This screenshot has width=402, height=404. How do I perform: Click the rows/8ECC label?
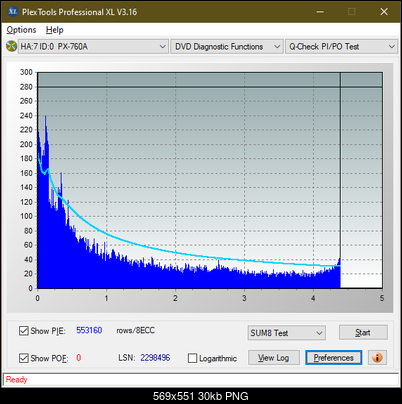tap(135, 330)
